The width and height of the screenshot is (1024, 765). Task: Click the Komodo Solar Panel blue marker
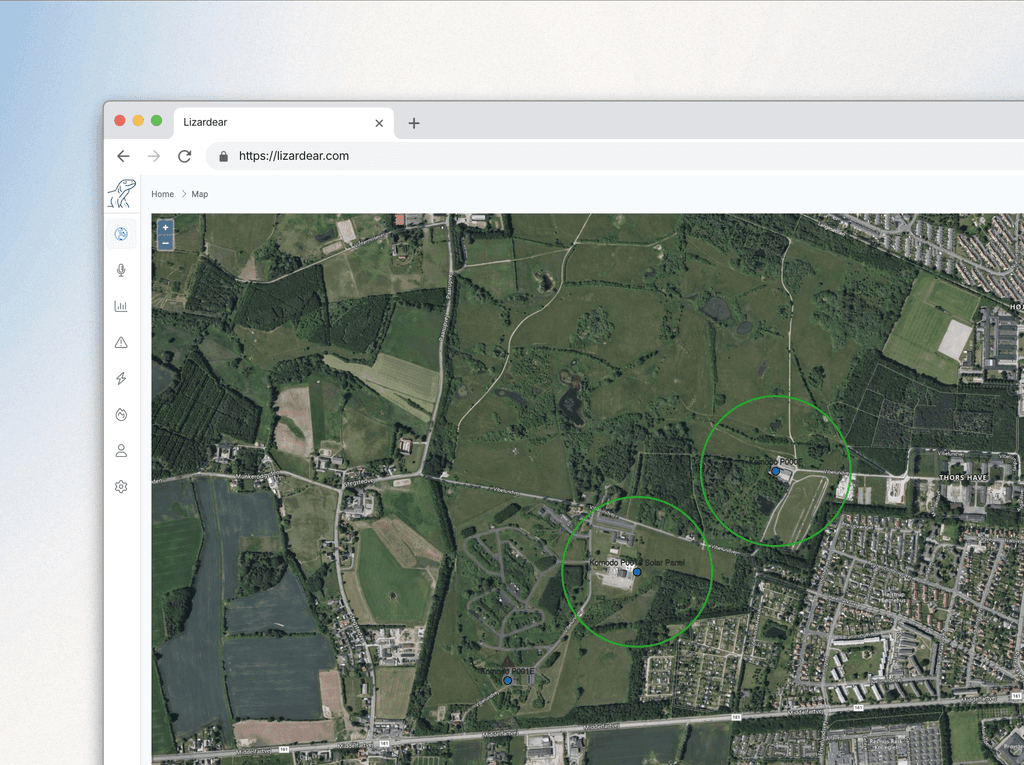click(x=637, y=572)
